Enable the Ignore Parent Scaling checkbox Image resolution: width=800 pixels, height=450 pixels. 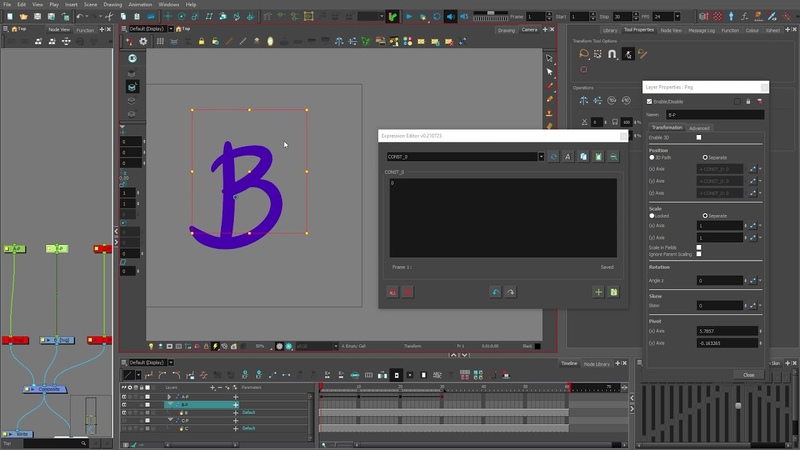tap(699, 254)
